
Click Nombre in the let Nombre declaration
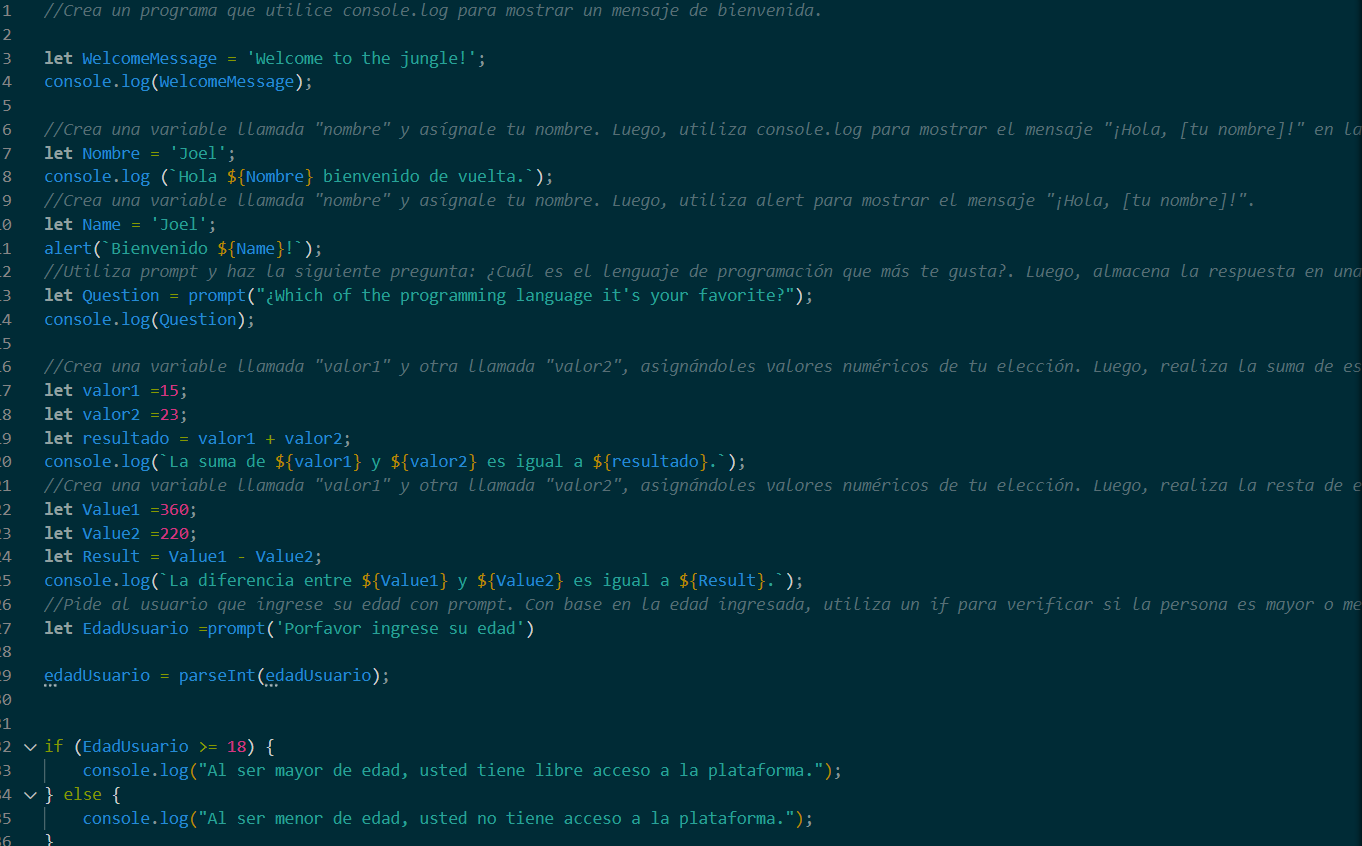pos(111,153)
